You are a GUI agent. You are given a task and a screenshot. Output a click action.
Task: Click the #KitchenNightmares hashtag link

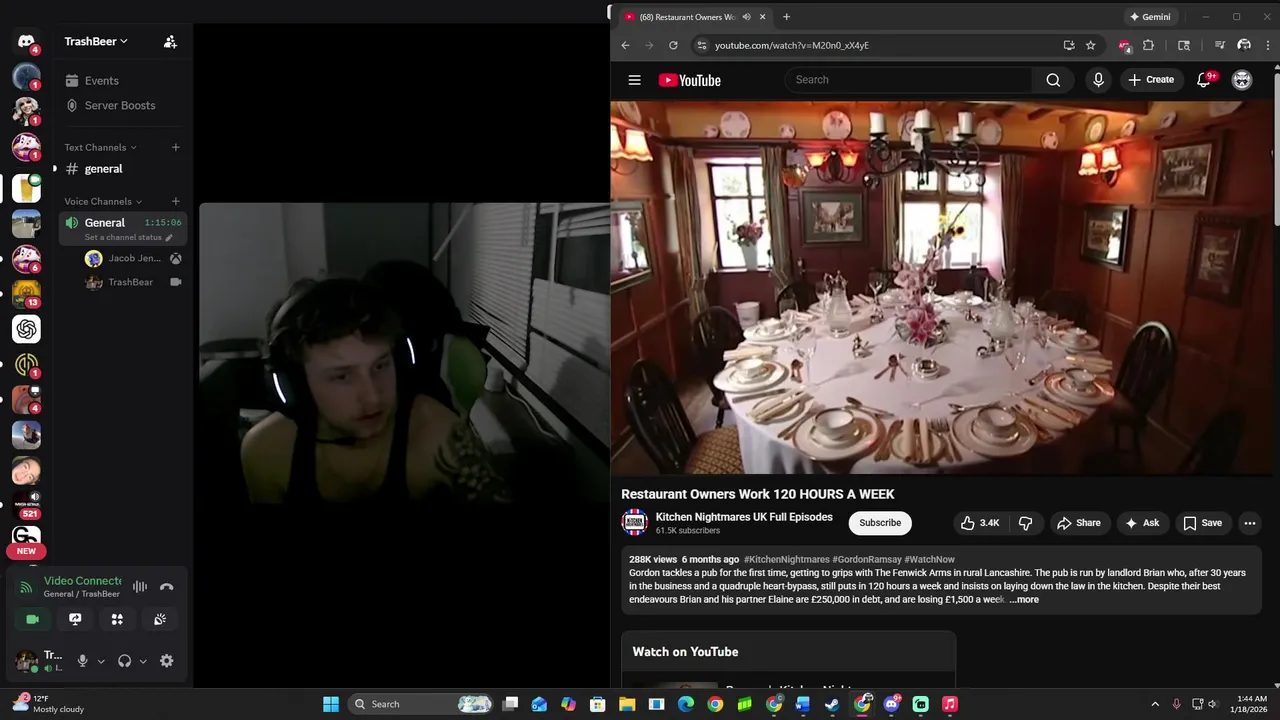[787, 560]
